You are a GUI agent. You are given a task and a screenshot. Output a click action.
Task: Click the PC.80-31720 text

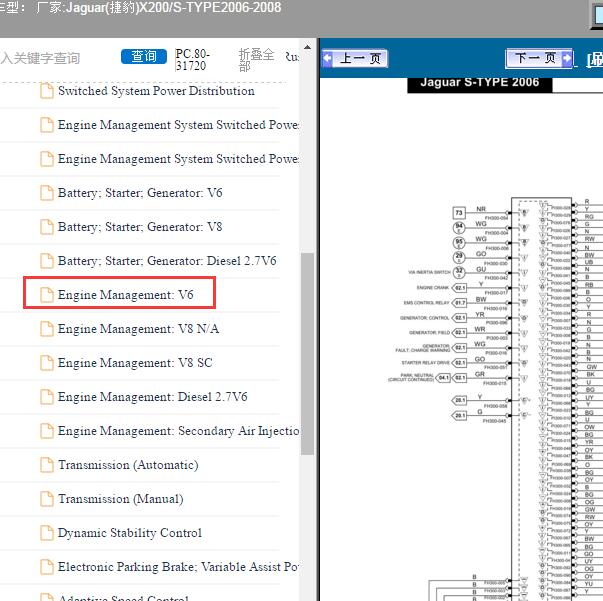click(x=192, y=60)
